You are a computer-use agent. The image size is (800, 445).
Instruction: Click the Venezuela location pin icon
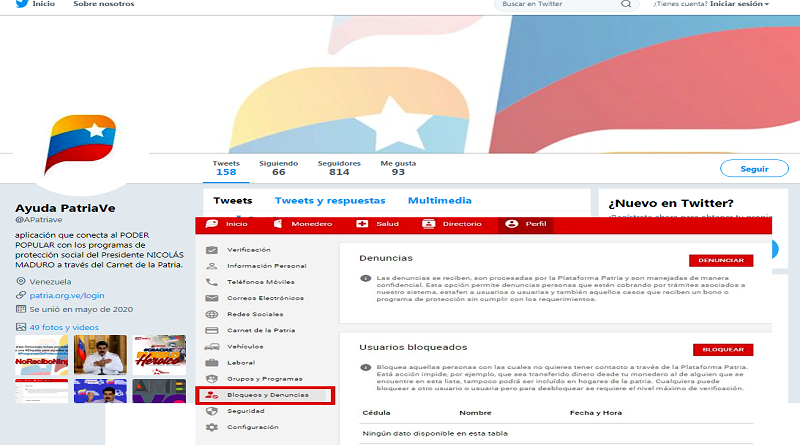[21, 281]
